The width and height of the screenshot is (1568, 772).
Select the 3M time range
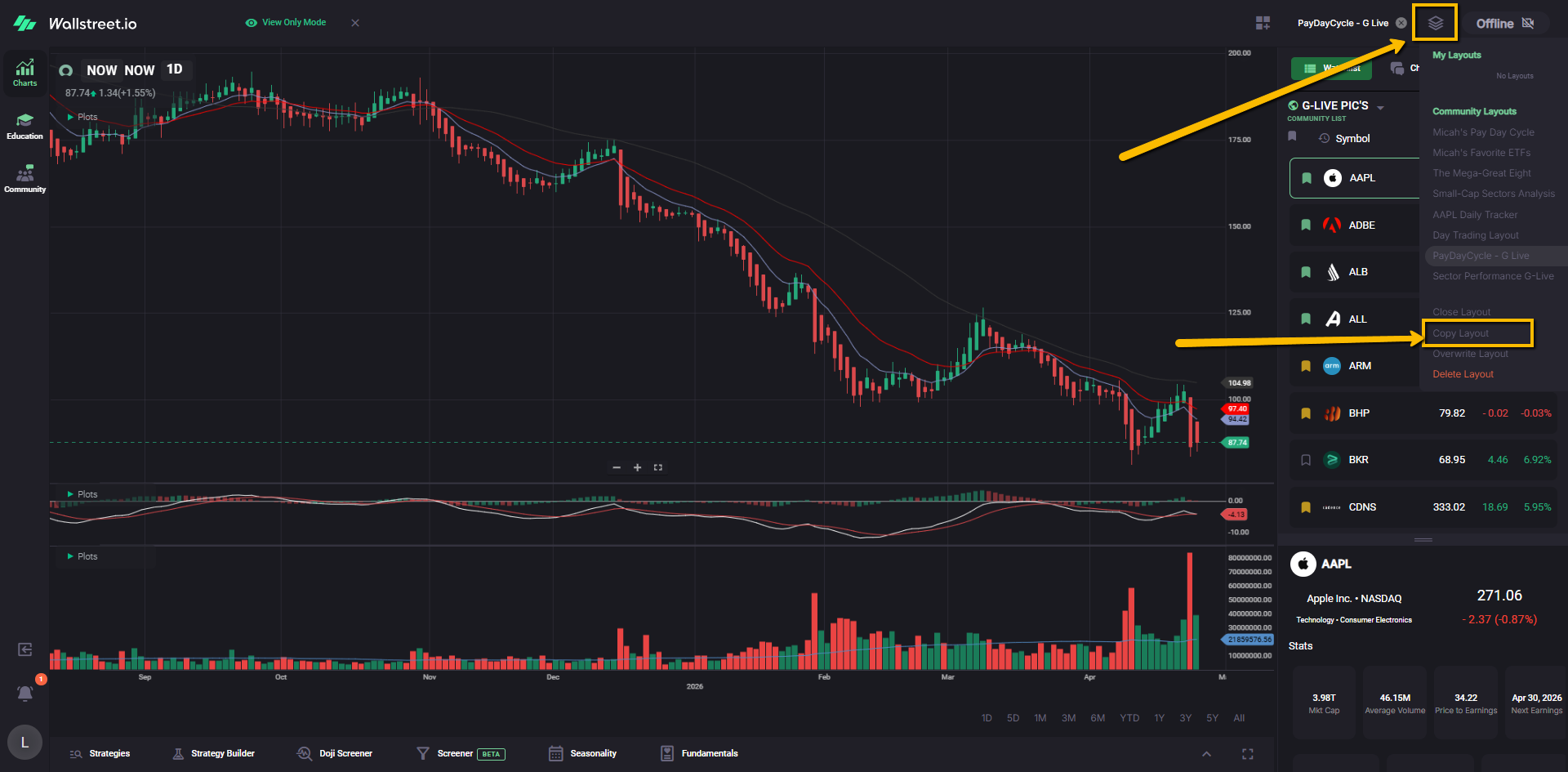(x=1068, y=718)
